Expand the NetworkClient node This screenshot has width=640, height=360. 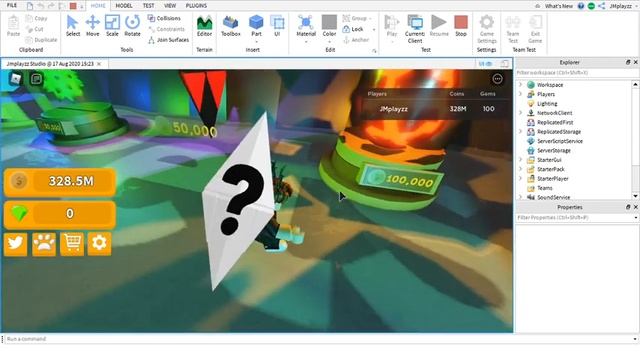tap(520, 113)
